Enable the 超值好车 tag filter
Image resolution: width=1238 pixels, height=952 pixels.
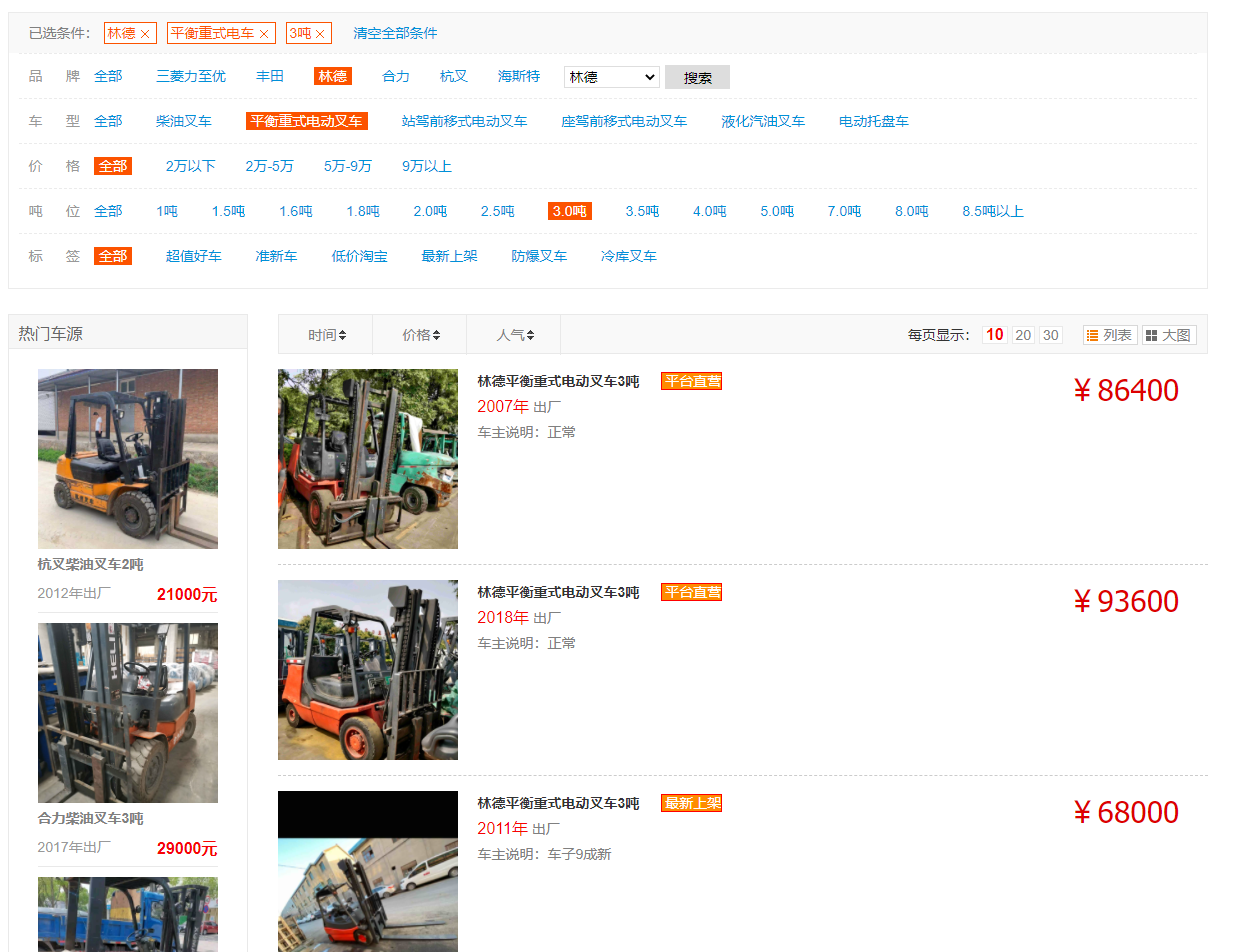194,256
